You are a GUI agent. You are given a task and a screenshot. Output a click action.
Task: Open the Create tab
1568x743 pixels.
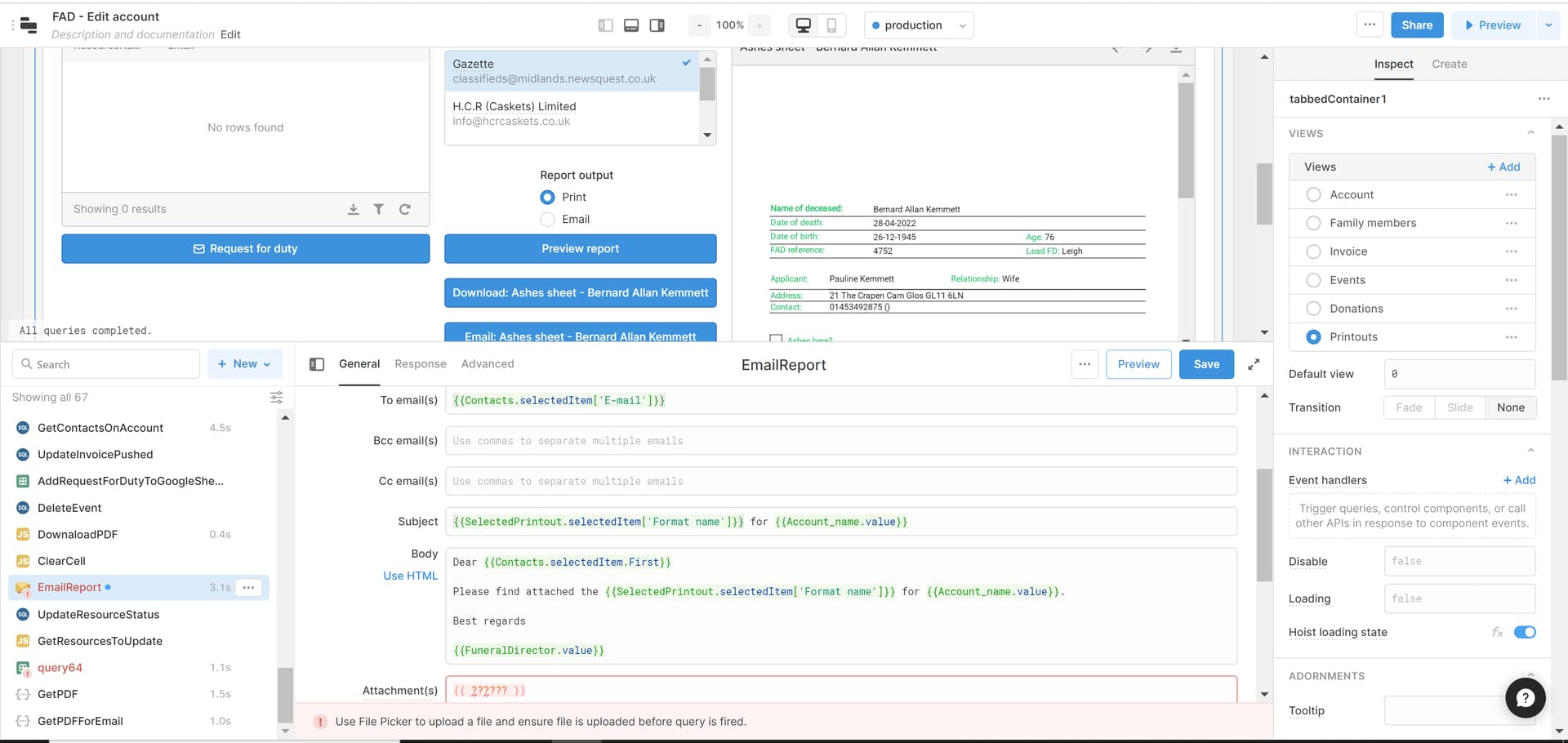(x=1450, y=64)
